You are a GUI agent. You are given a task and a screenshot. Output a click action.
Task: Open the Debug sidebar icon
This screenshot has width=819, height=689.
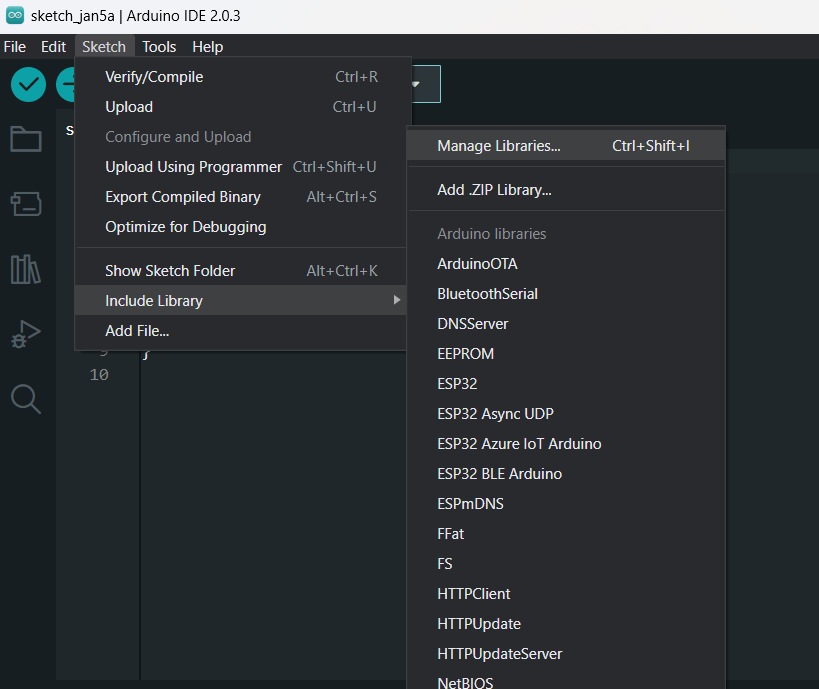(x=26, y=334)
